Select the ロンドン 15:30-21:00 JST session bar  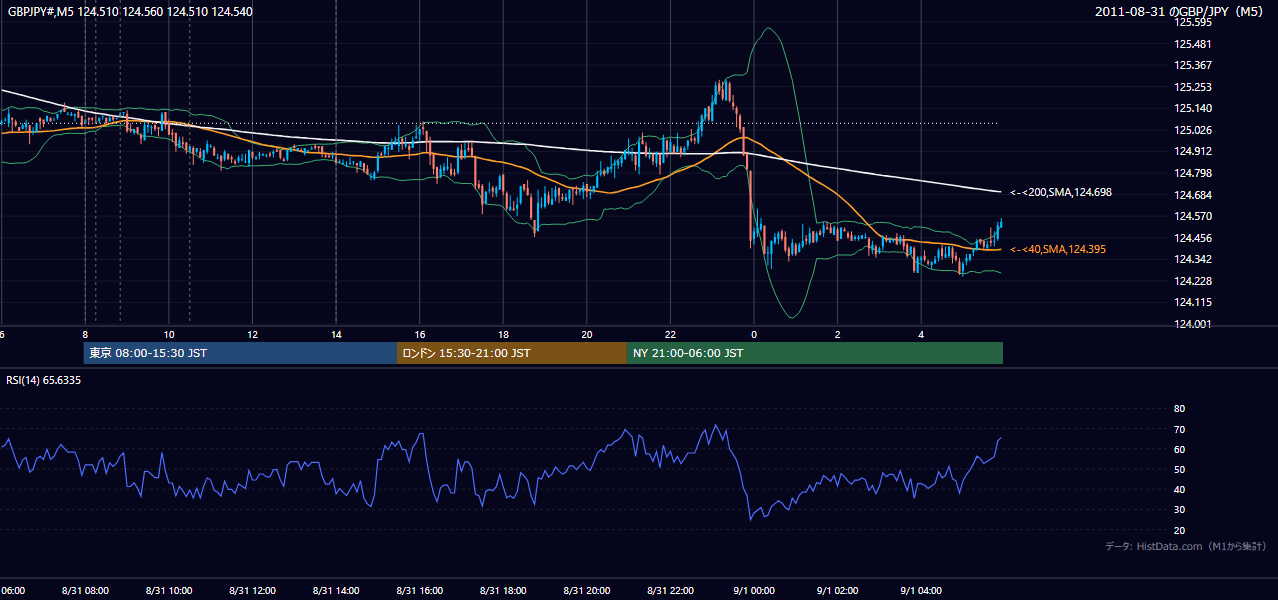pyautogui.click(x=512, y=353)
